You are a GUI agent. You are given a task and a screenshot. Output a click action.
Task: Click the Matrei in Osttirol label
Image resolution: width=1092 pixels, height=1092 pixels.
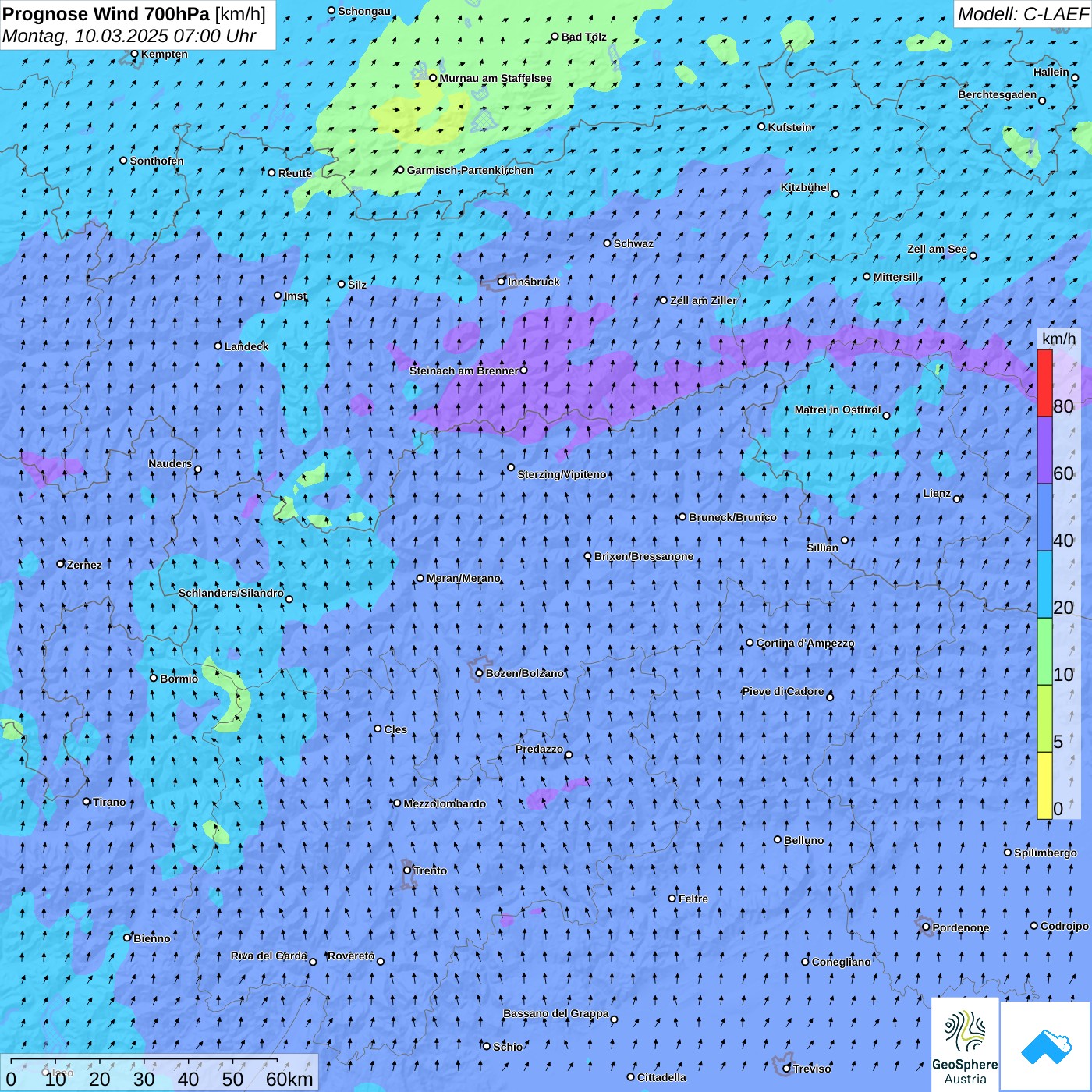point(838,409)
